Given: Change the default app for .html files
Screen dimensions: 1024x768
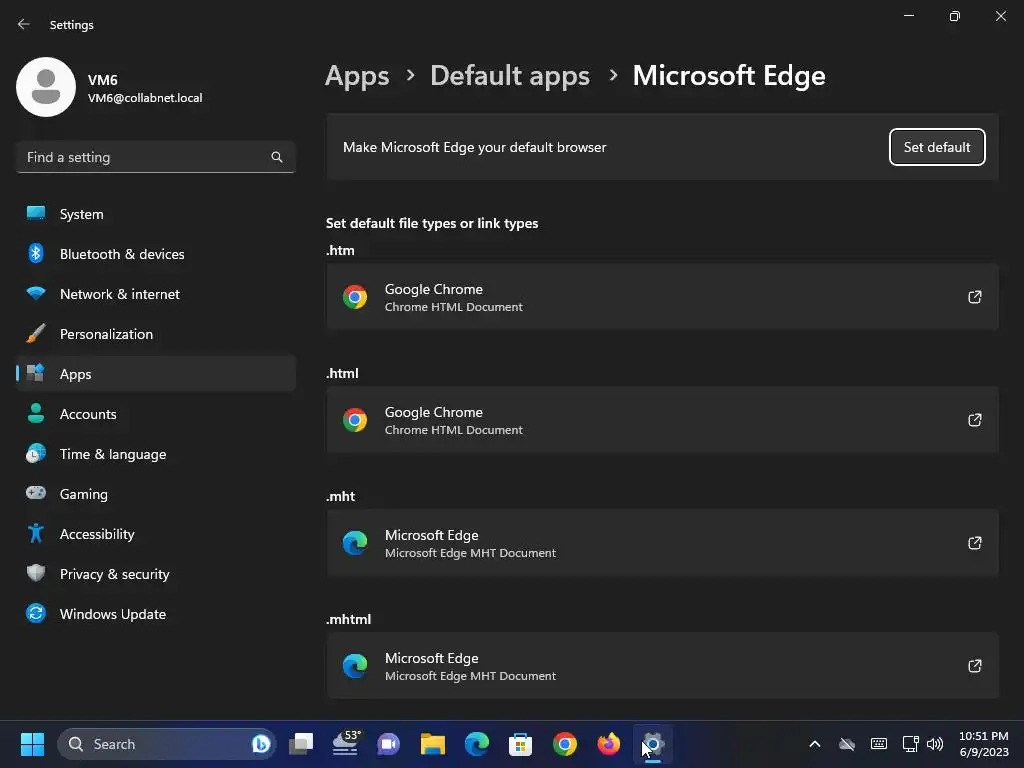Looking at the screenshot, I should click(662, 420).
